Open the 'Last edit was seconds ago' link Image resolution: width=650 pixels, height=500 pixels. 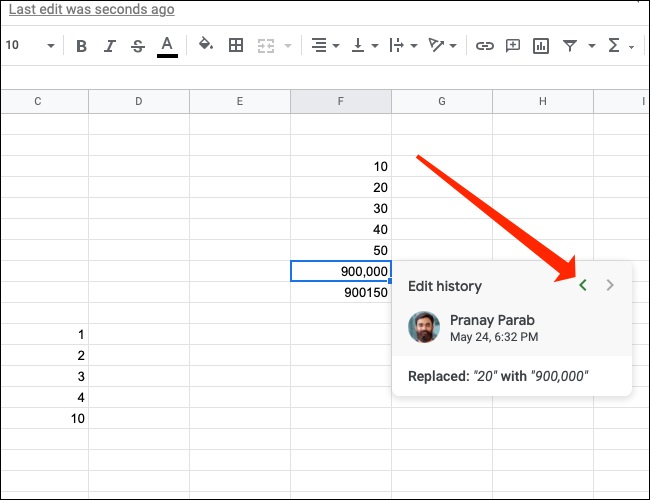[91, 10]
